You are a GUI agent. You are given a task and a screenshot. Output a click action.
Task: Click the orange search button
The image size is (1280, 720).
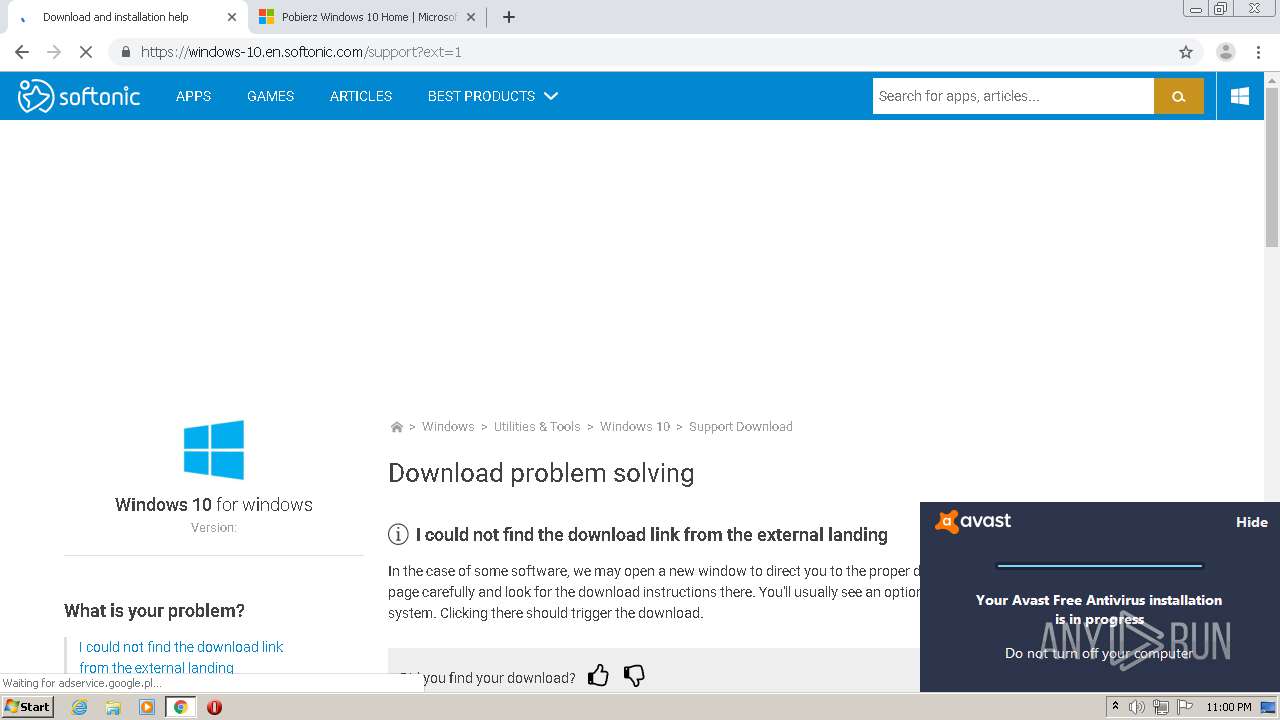pyautogui.click(x=1178, y=96)
